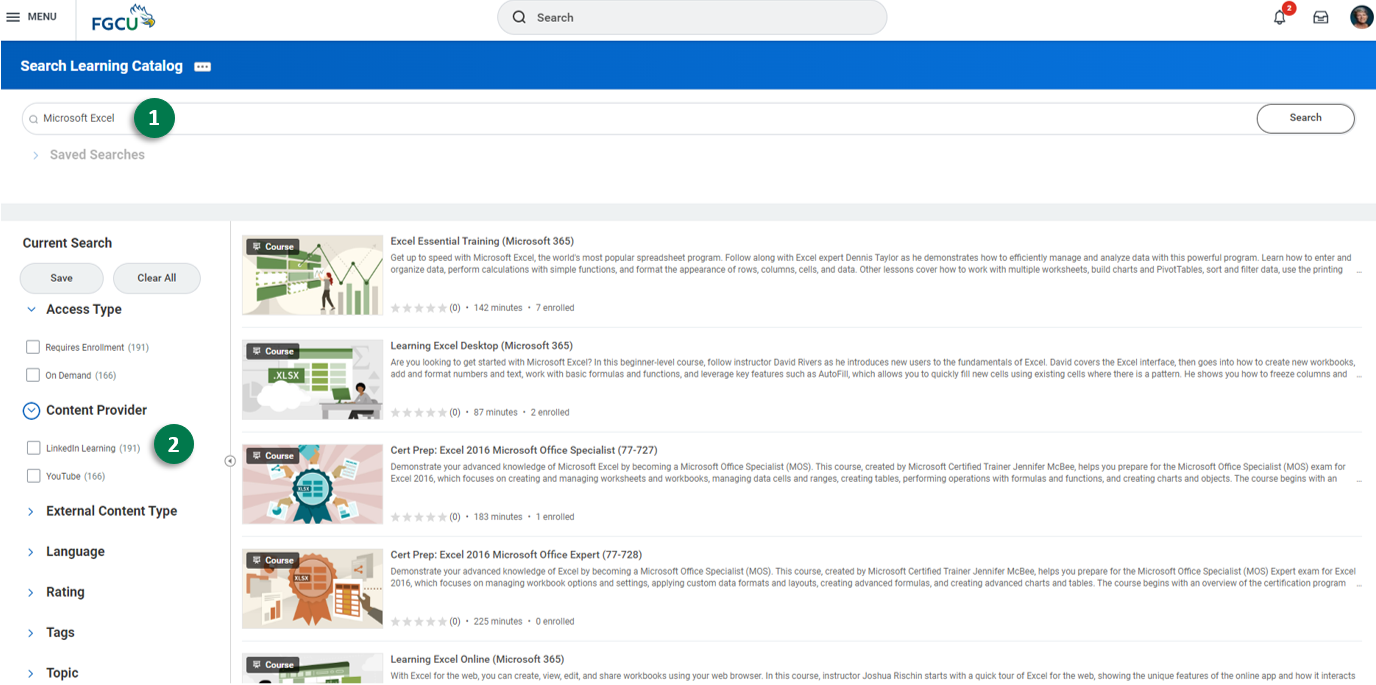1376x685 pixels.
Task: Open the inbox tray icon
Action: [x=1320, y=17]
